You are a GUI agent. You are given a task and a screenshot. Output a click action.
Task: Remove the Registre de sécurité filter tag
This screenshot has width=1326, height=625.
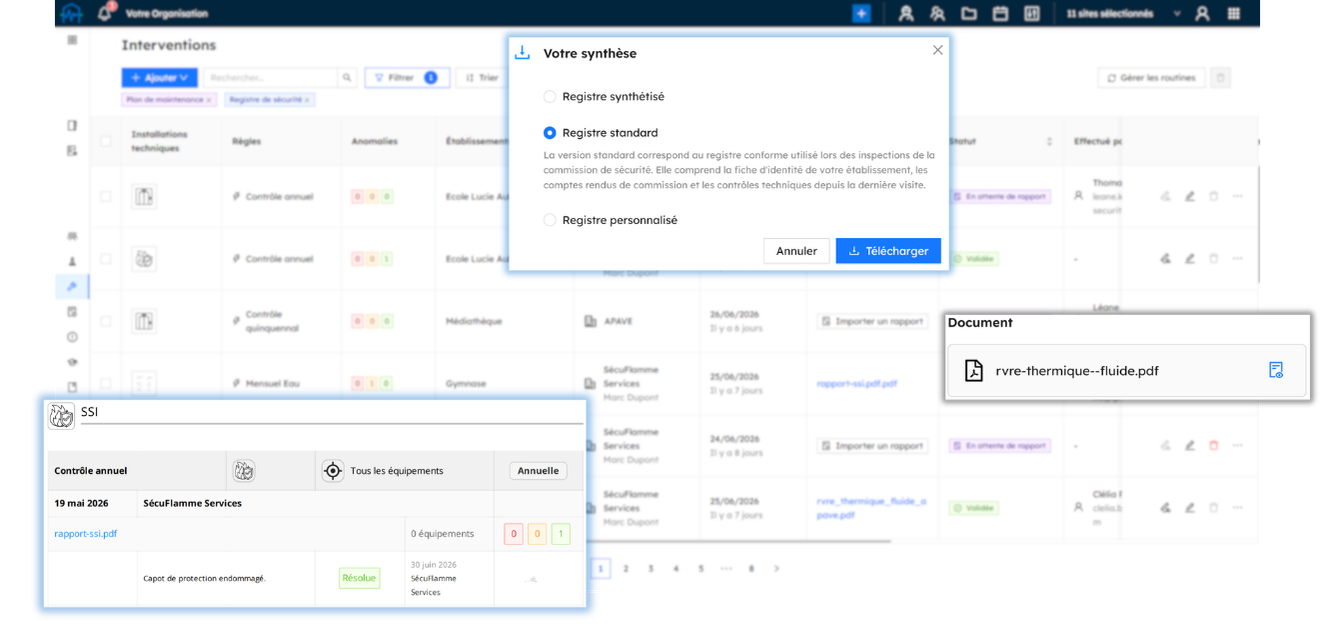click(307, 100)
